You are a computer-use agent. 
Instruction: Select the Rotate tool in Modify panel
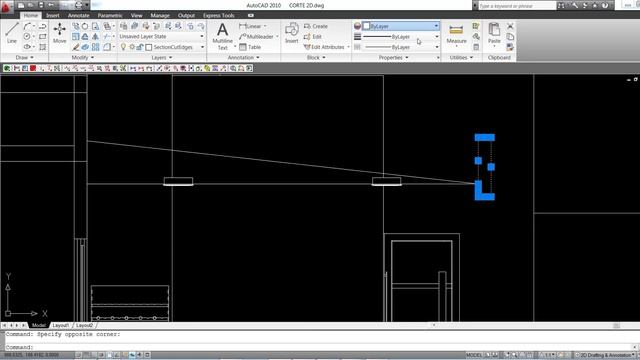tap(85, 26)
